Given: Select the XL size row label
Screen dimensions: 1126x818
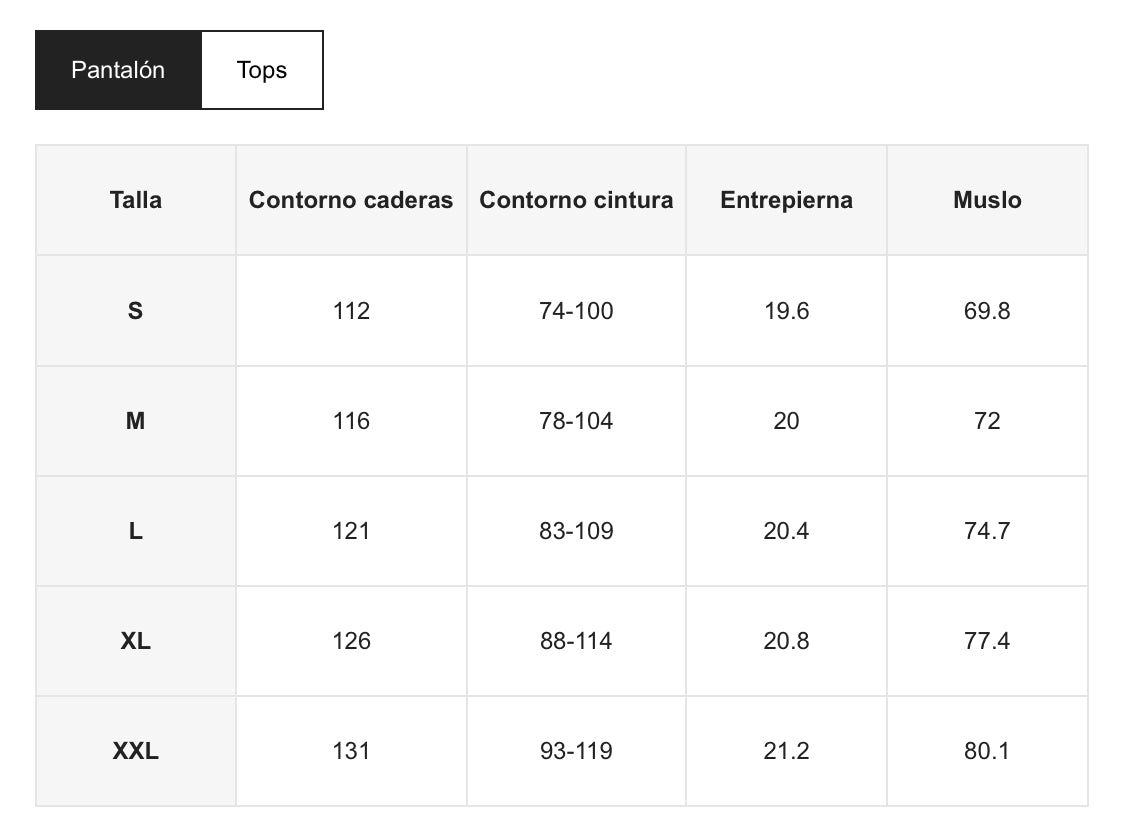Looking at the screenshot, I should [x=136, y=641].
